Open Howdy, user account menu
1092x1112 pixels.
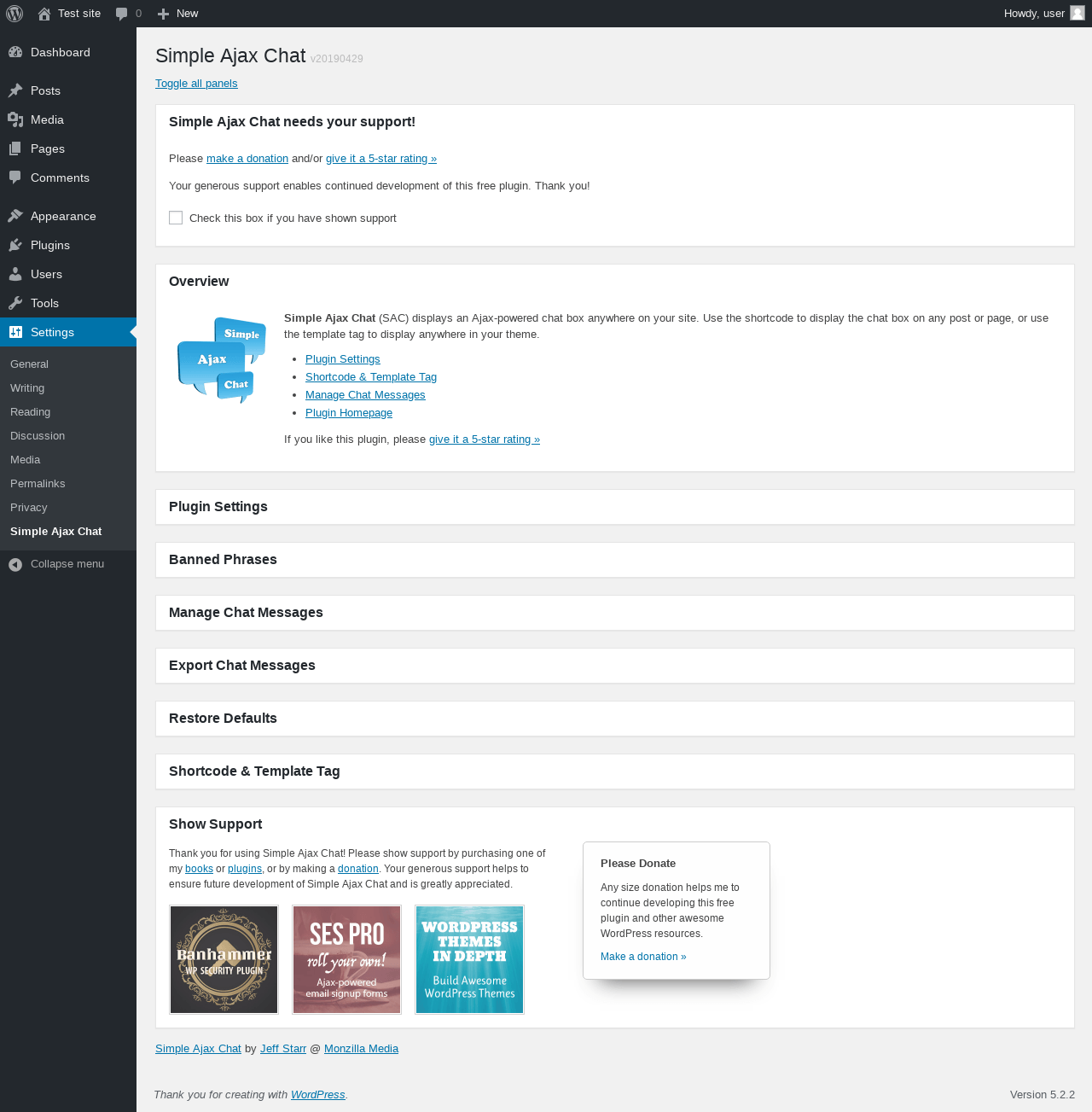pos(1044,14)
